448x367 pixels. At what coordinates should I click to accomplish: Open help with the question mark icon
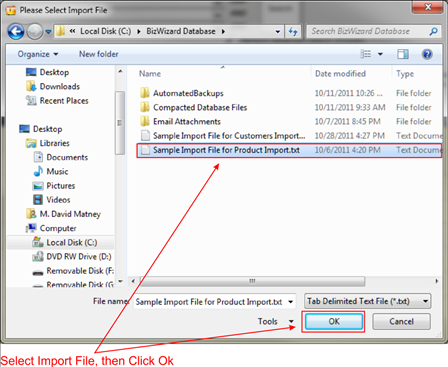pyautogui.click(x=427, y=54)
